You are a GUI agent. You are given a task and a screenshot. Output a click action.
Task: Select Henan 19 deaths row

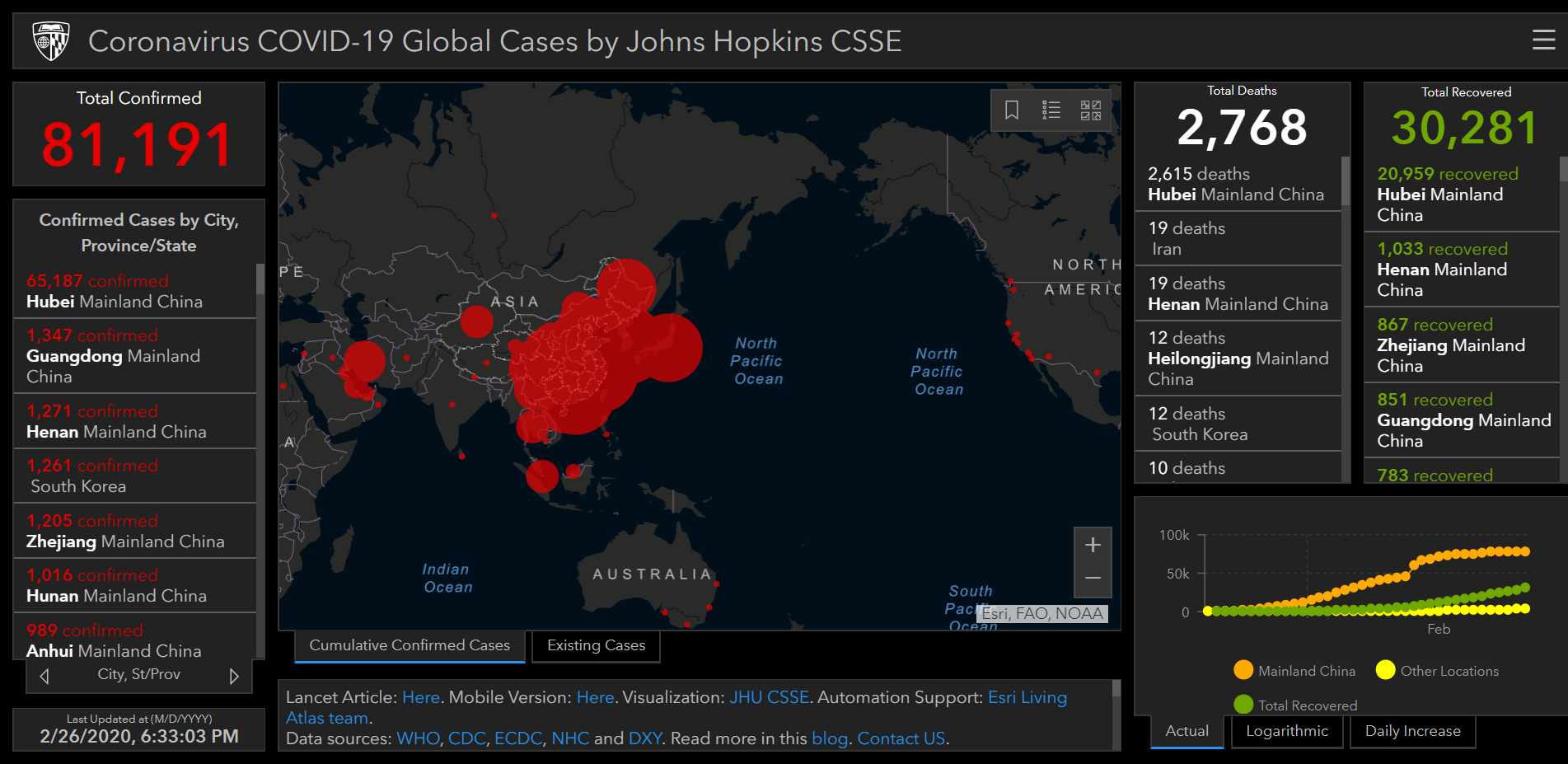[1238, 293]
